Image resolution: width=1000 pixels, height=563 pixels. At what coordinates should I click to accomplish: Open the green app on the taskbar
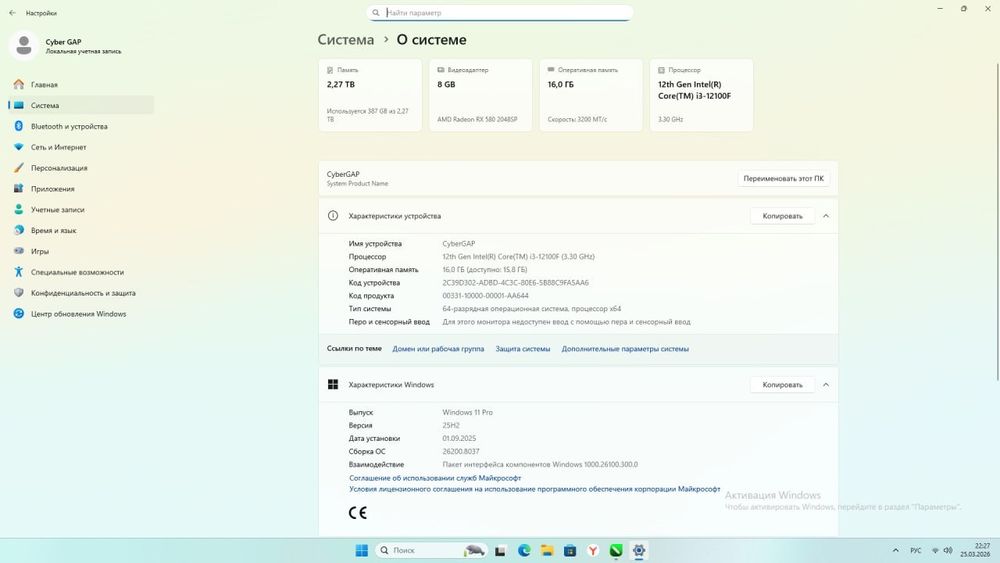[x=616, y=550]
